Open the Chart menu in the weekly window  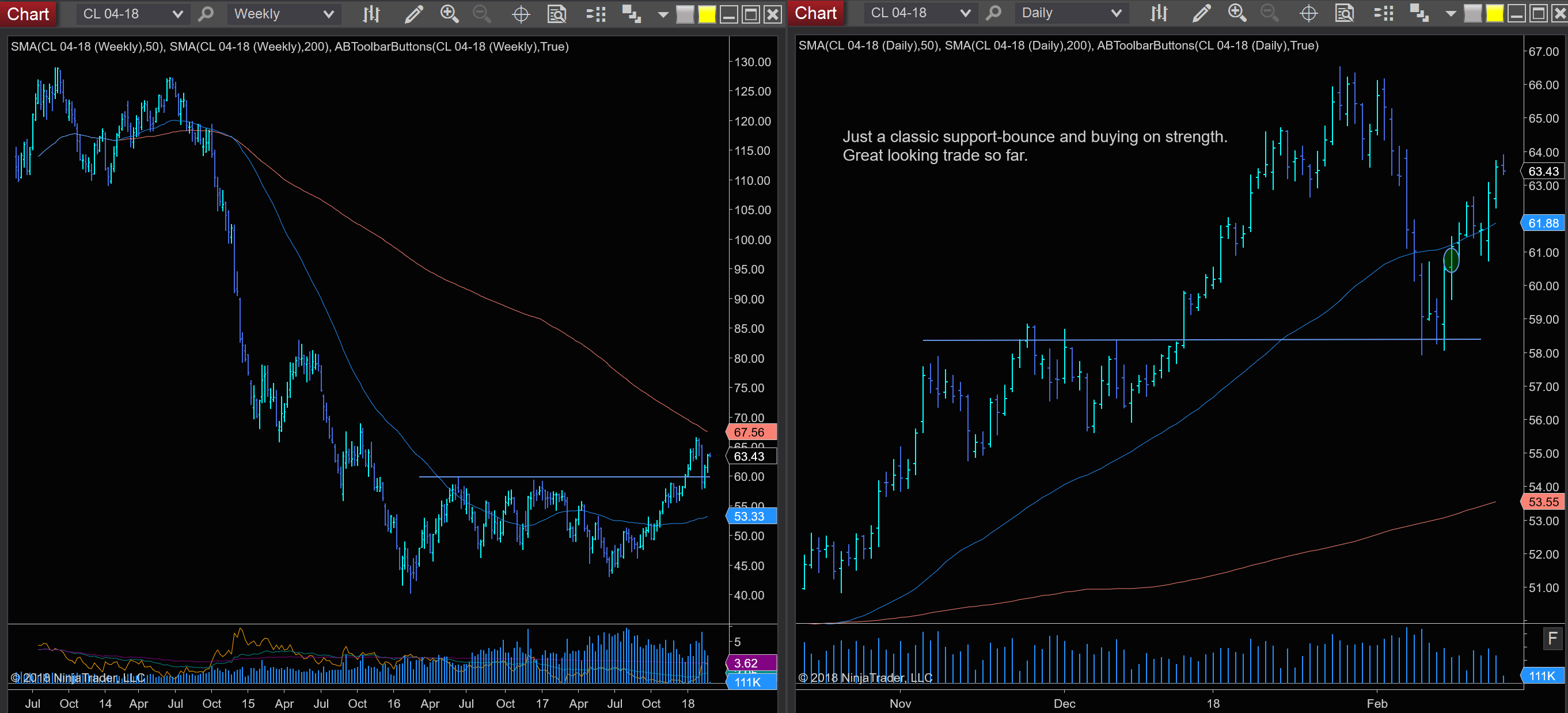[x=28, y=14]
